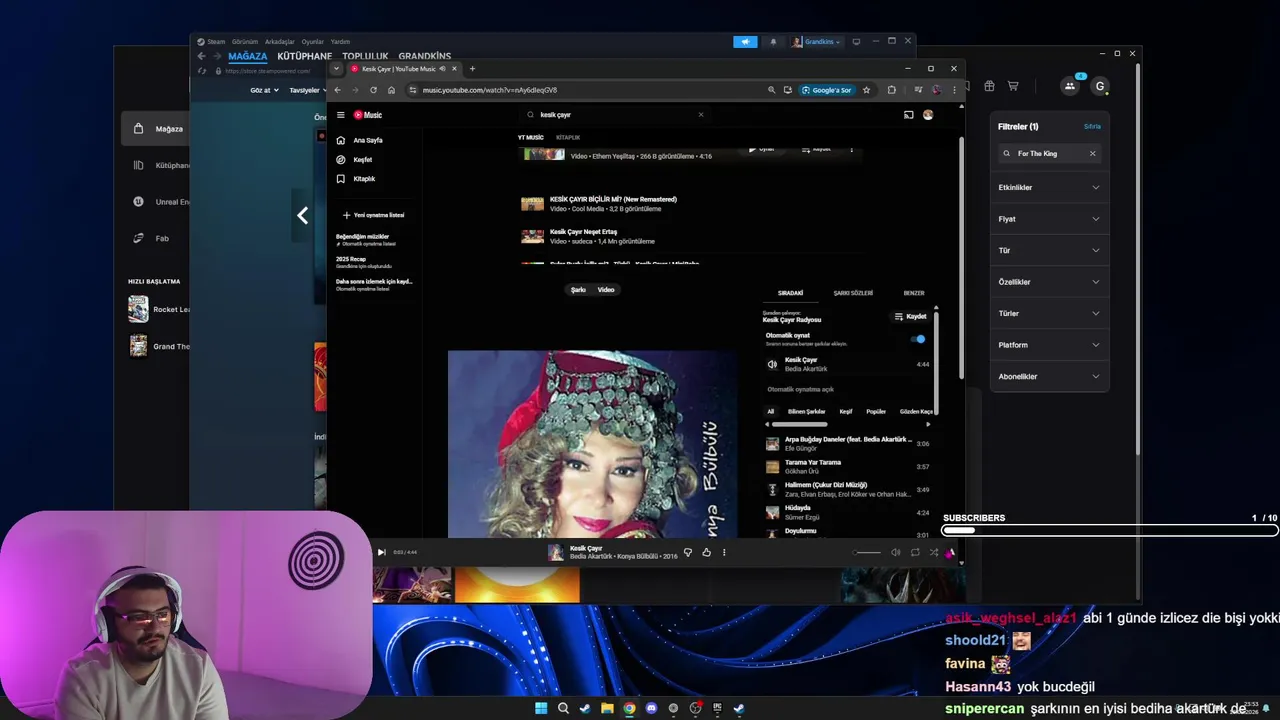
Task: Click Google'a Sor button
Action: click(x=826, y=90)
